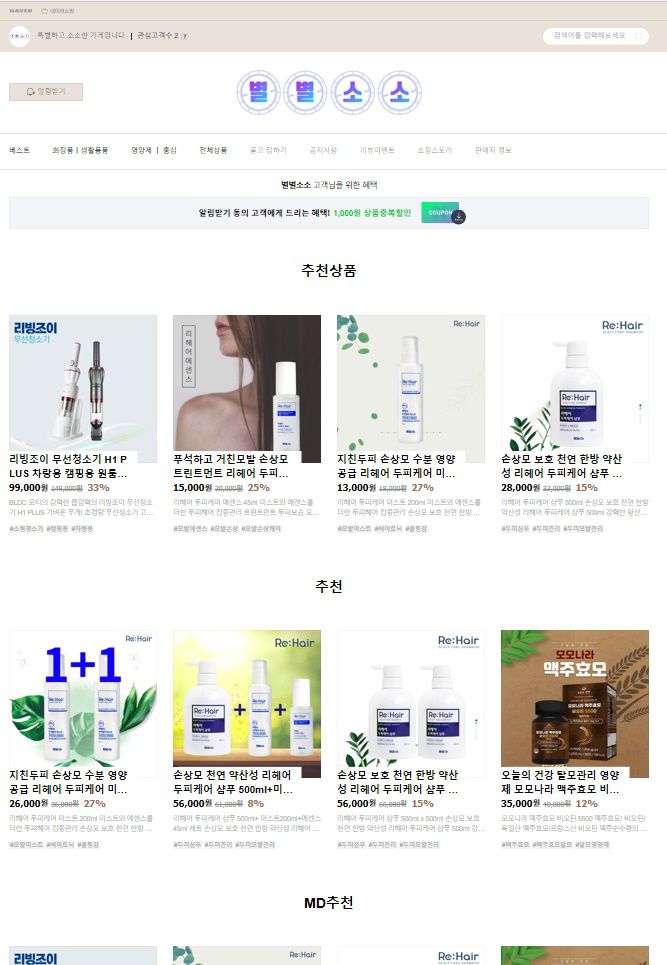
Task: Open the 화장품 | 생활용품 category
Action: [81, 150]
